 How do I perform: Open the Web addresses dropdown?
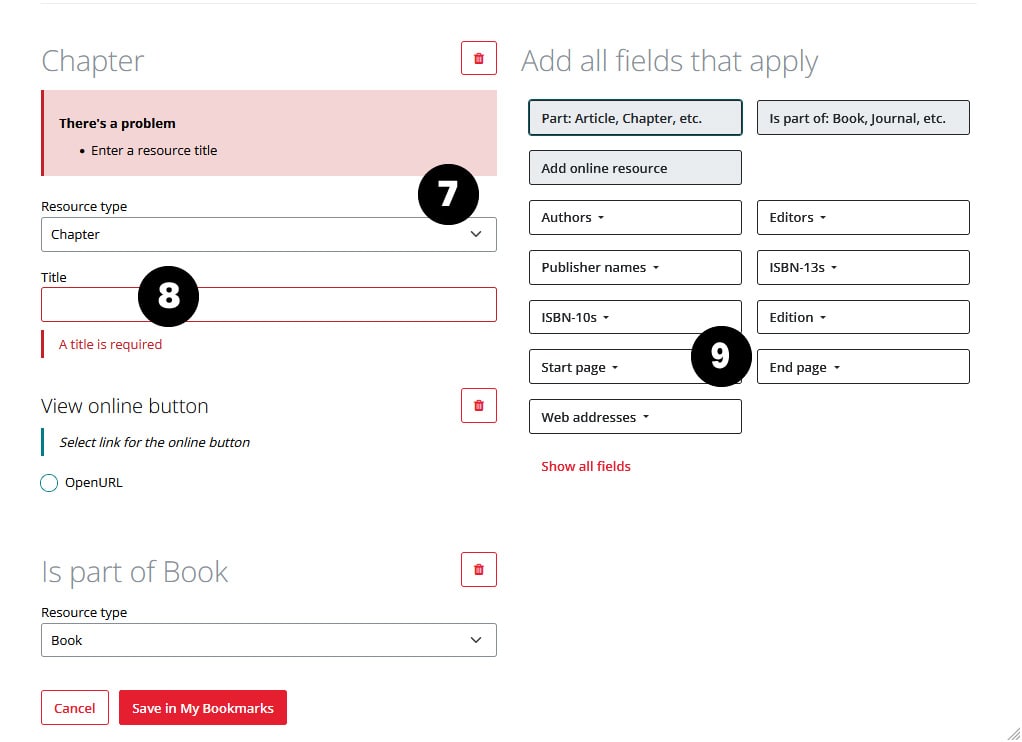pos(634,417)
